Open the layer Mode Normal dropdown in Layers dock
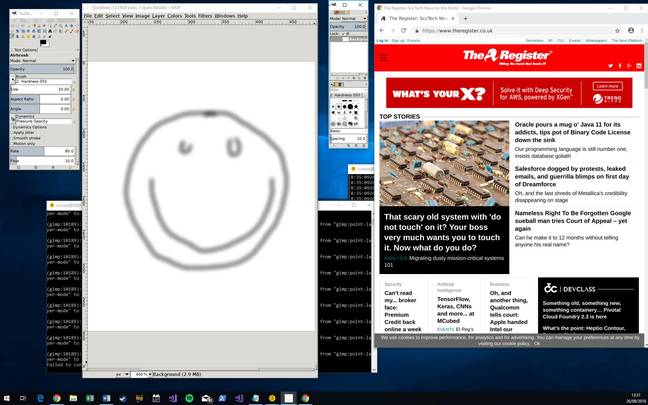Screen dimensions: 648x405 click(348, 19)
